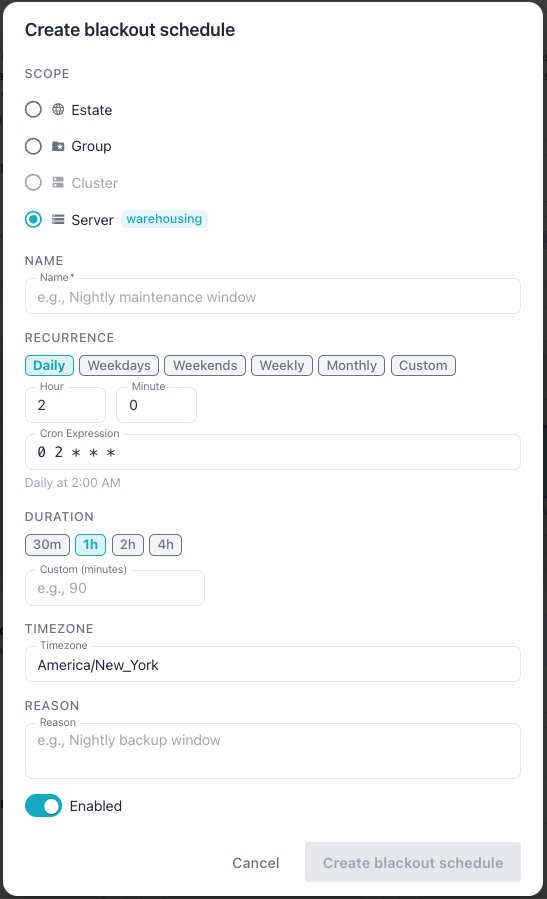Click the Cancel button
Viewport: 547px width, 899px height.
256,862
